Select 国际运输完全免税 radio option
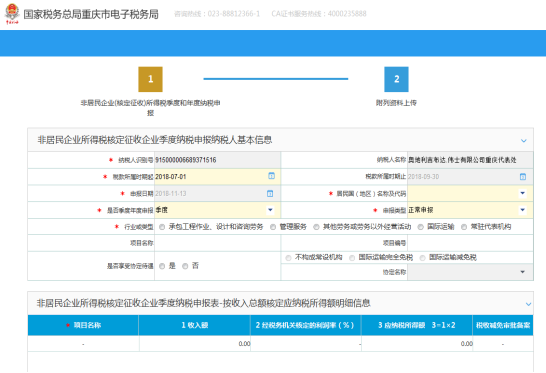This screenshot has height=373, width=546. pyautogui.click(x=352, y=258)
